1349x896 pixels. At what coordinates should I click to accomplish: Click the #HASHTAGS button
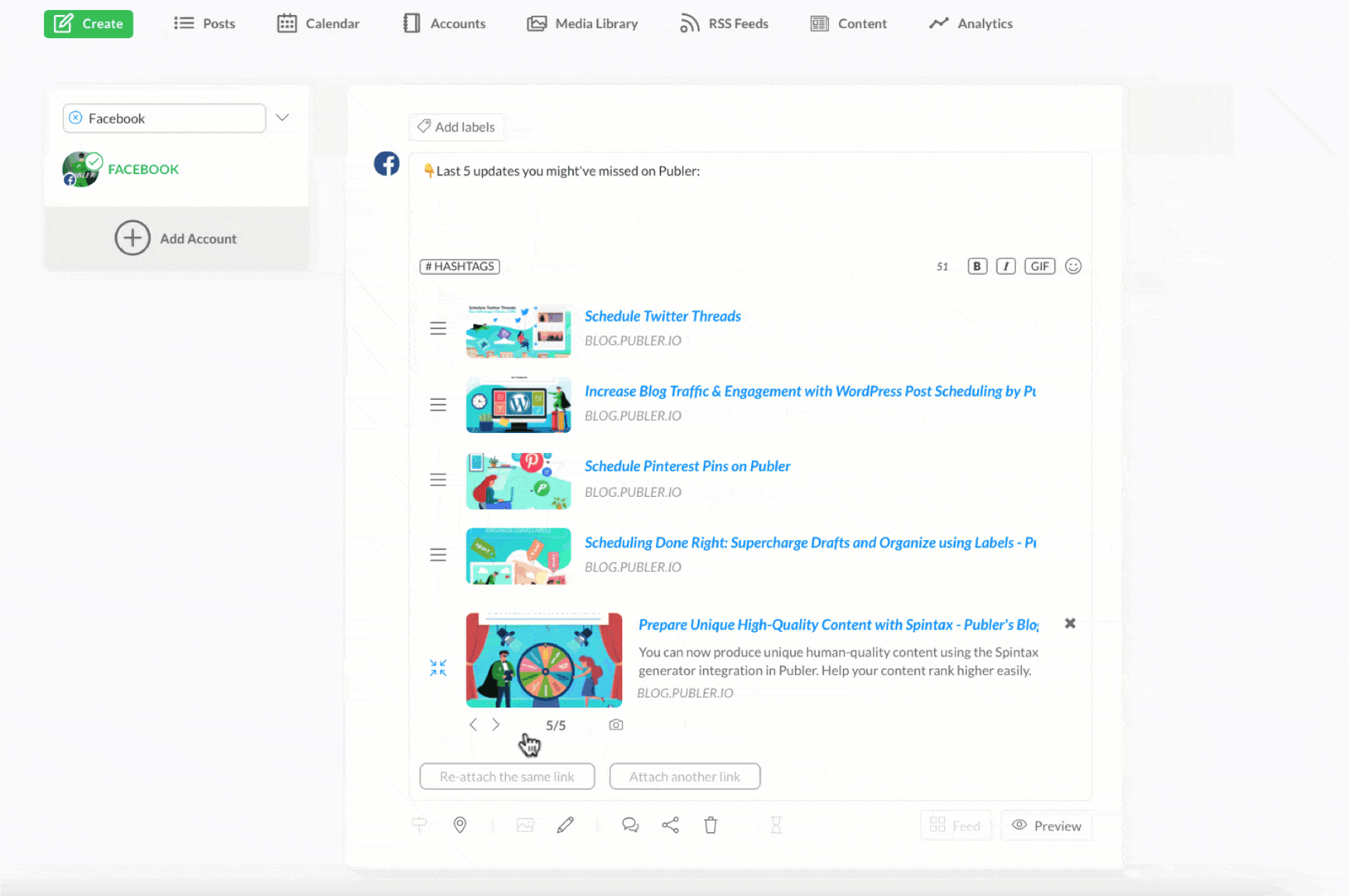[x=460, y=266]
